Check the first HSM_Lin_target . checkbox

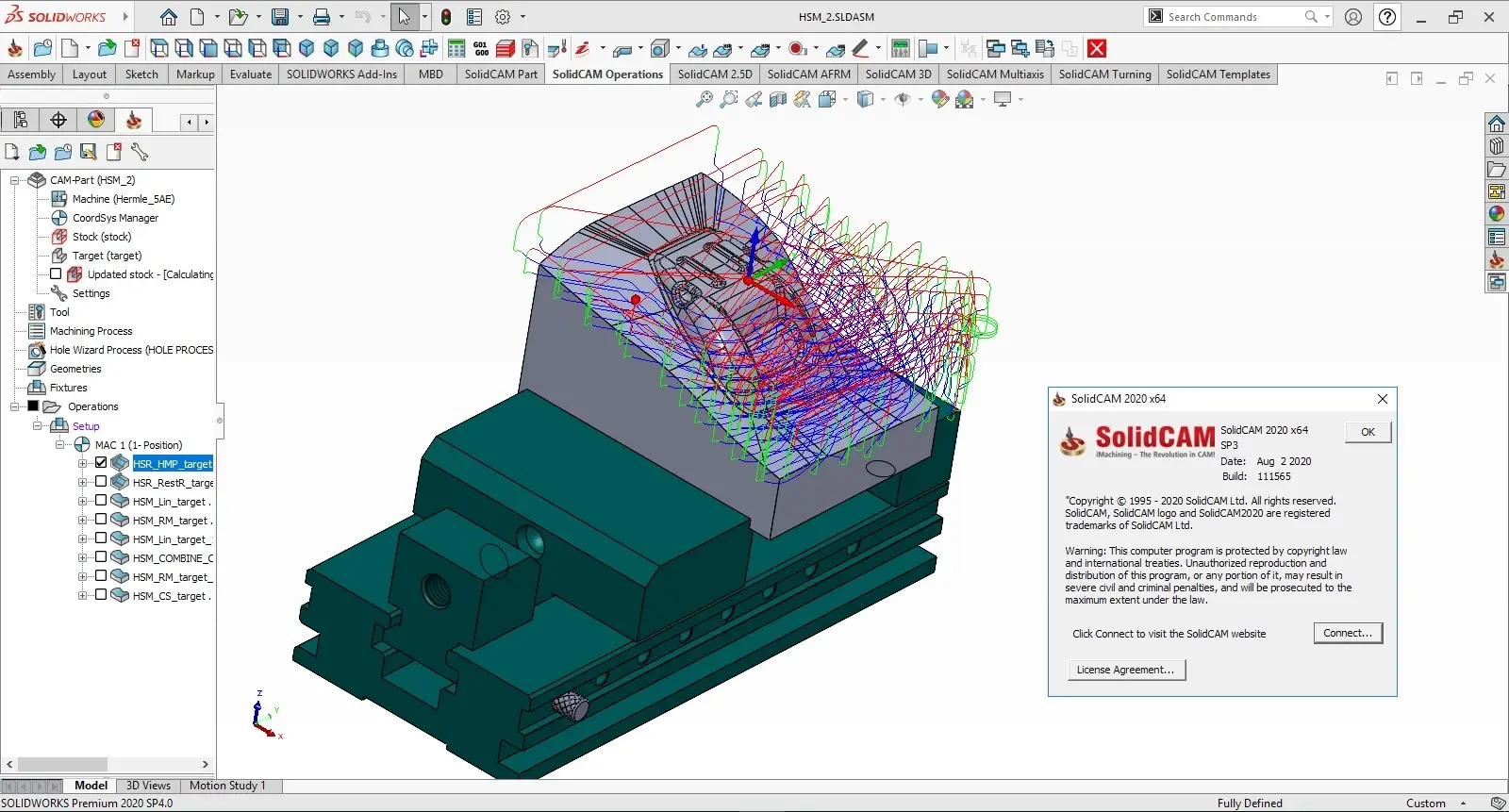tap(101, 501)
